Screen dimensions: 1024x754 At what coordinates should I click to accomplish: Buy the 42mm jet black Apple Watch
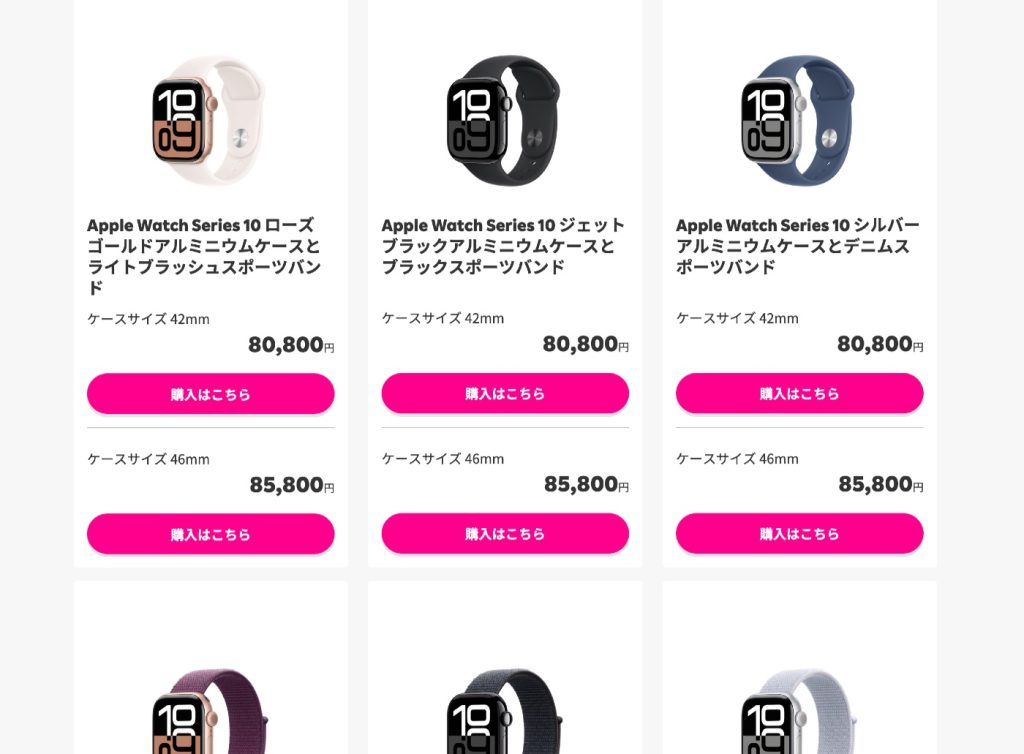[505, 393]
